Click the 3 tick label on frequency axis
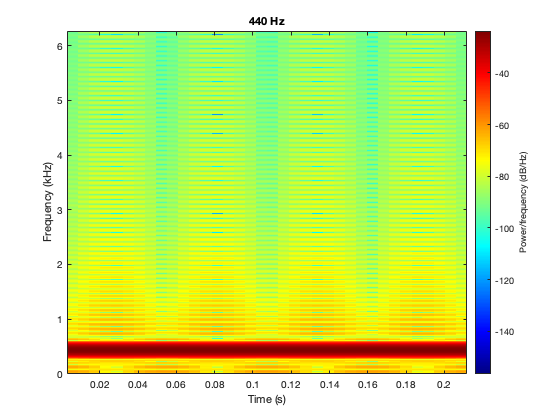 (x=60, y=210)
